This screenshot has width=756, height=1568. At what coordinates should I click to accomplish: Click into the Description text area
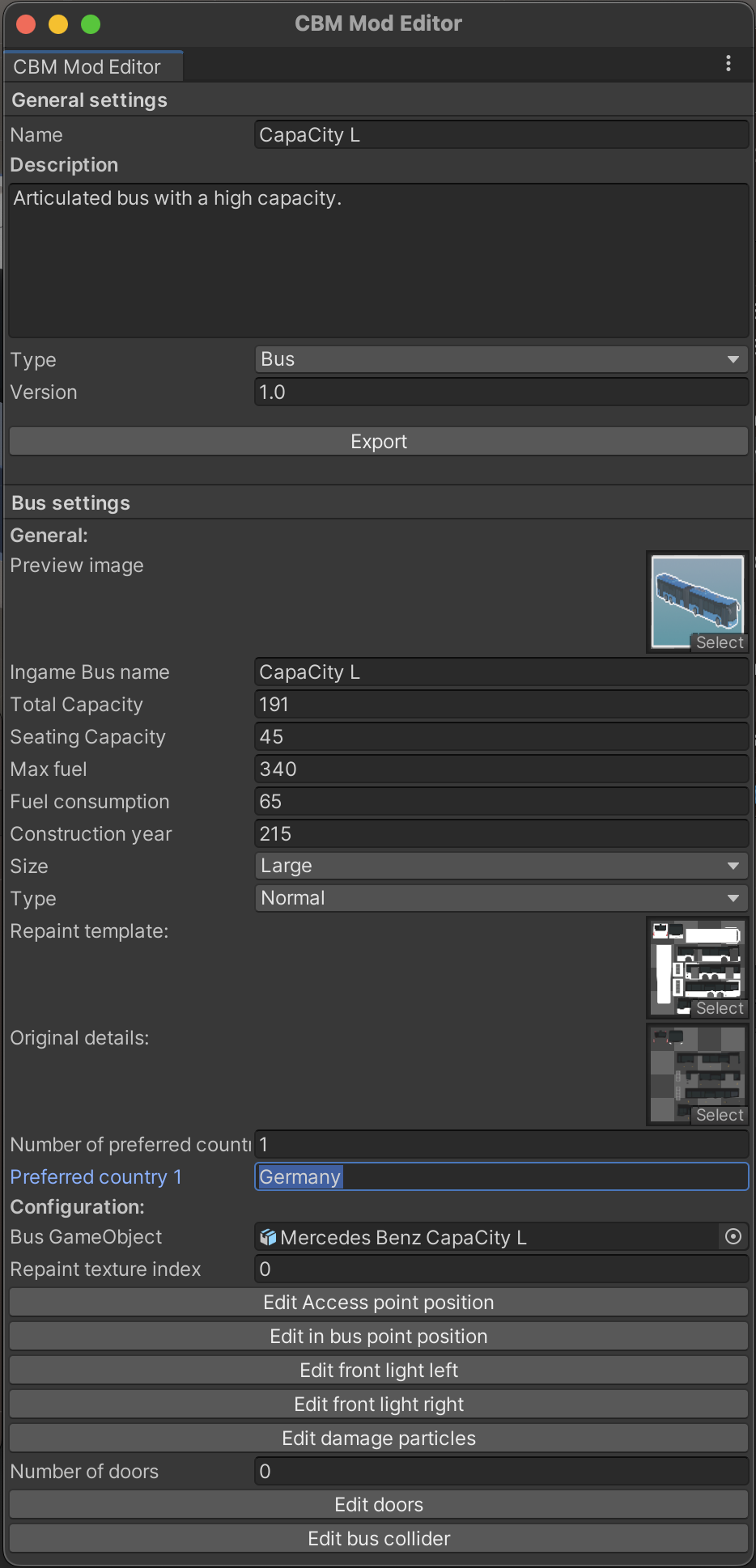pyautogui.click(x=379, y=261)
